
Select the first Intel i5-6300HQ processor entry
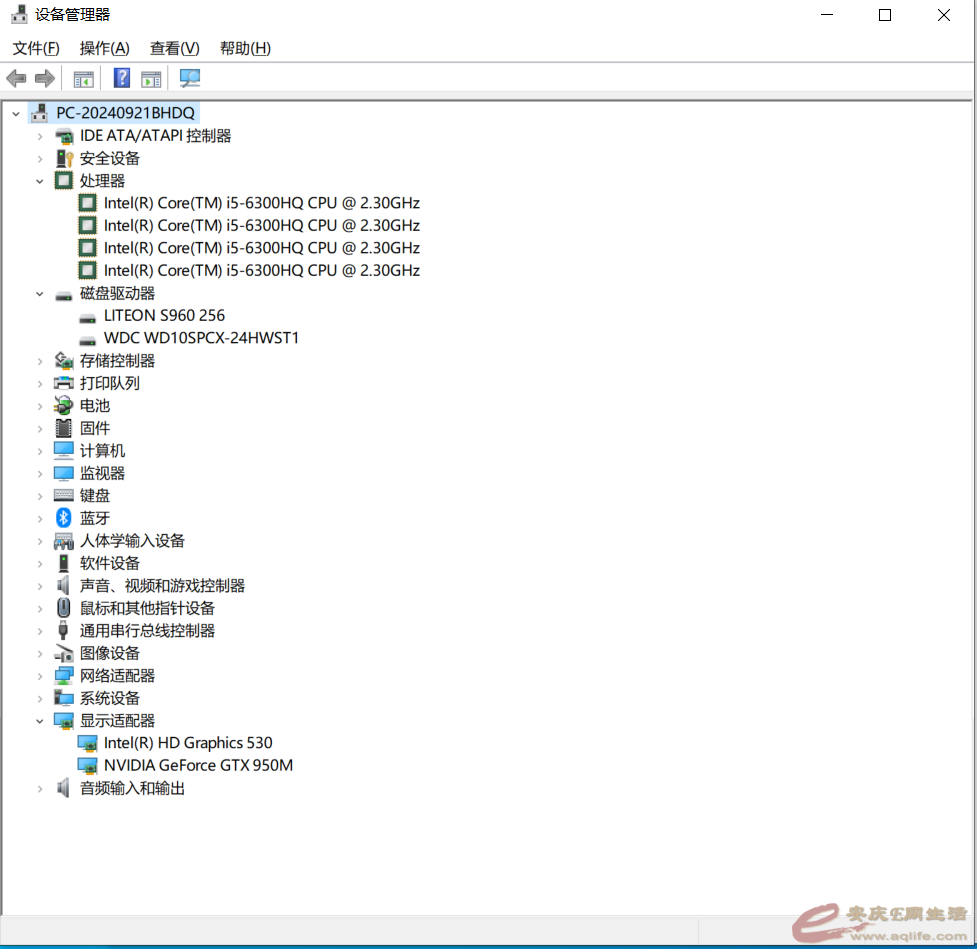pyautogui.click(x=262, y=203)
